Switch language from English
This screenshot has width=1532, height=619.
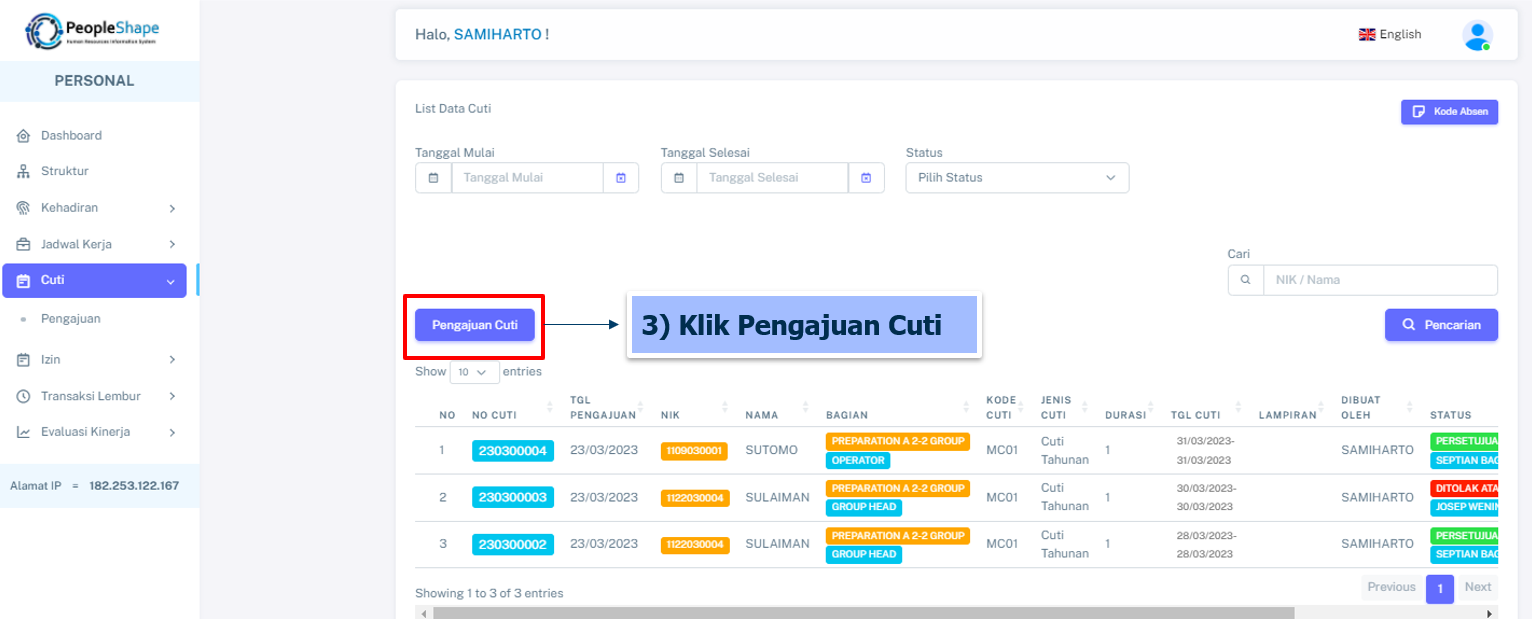pyautogui.click(x=1390, y=35)
